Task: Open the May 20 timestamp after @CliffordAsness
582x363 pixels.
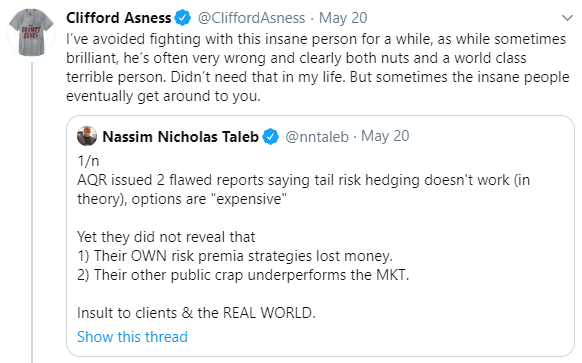Action: click(343, 18)
